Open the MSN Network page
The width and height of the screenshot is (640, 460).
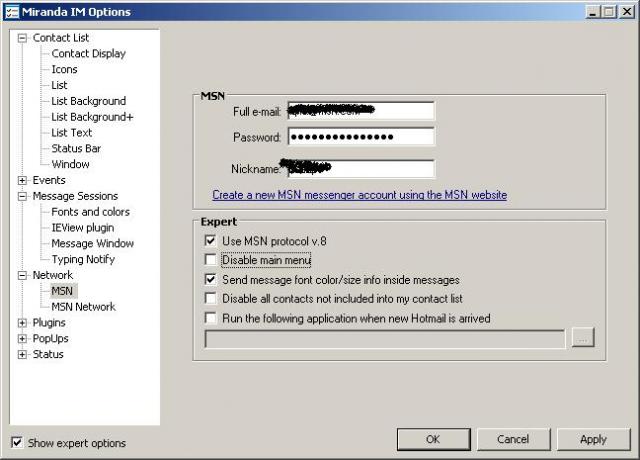pyautogui.click(x=83, y=307)
